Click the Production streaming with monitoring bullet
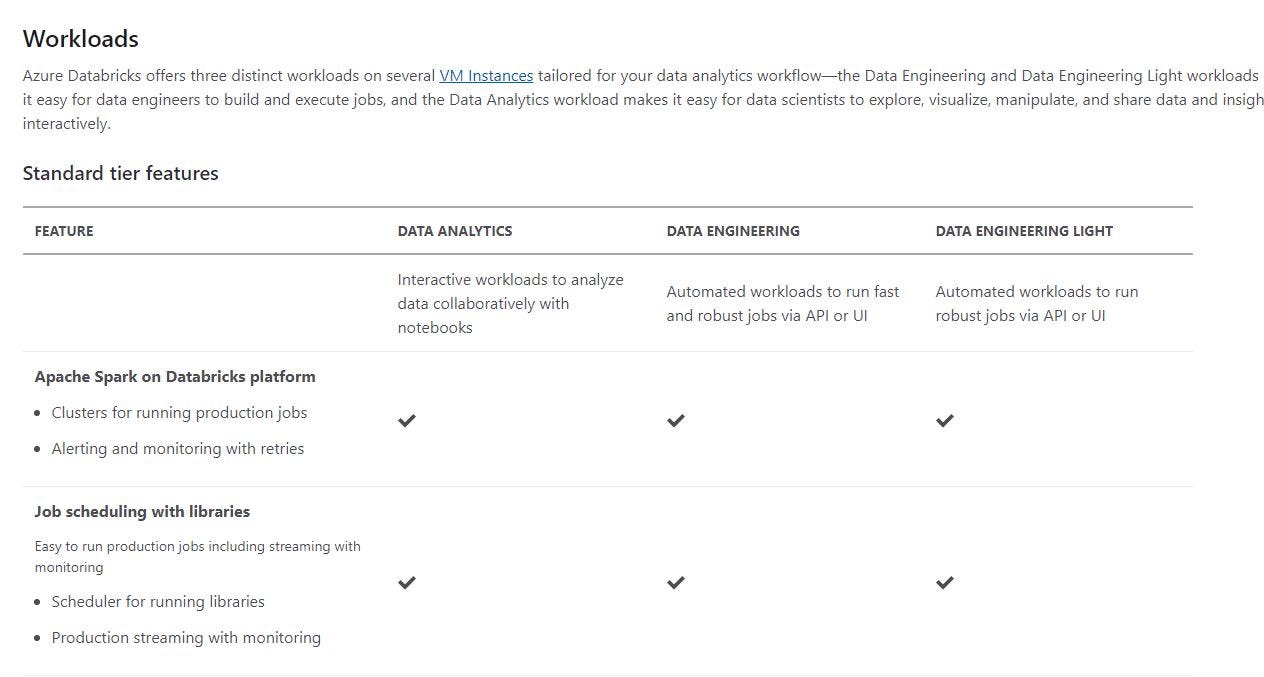Screen dimensions: 1264x677 186,638
